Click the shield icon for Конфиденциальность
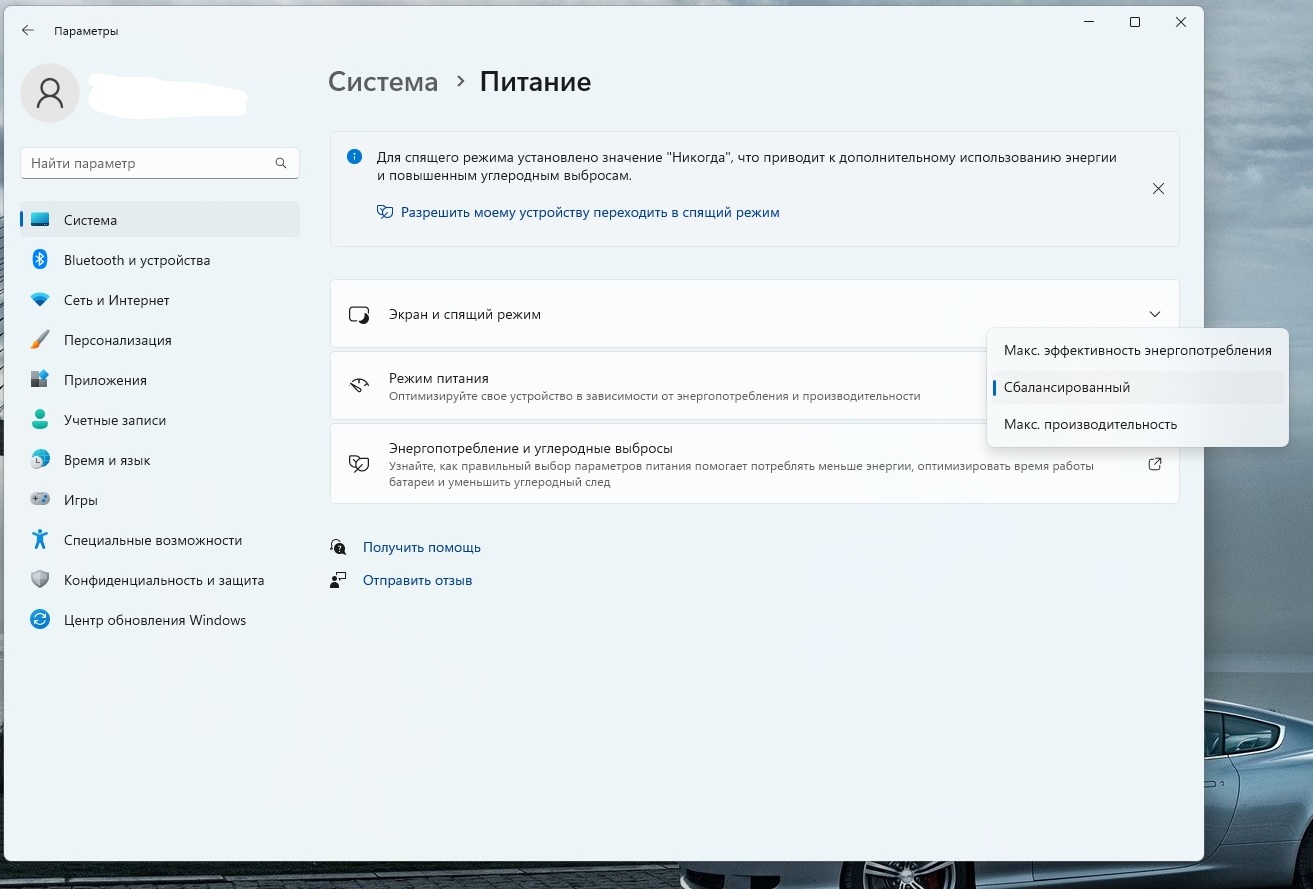Viewport: 1313px width, 889px height. [40, 580]
